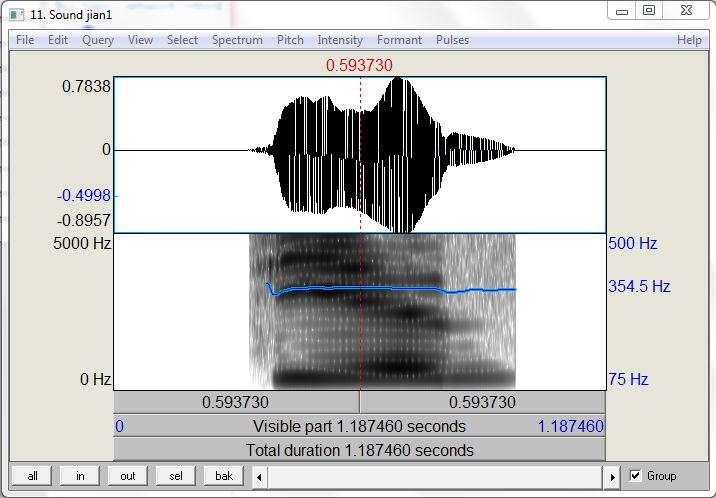Open the Spectrum menu
Viewport: 716px width, 498px height.
(237, 40)
